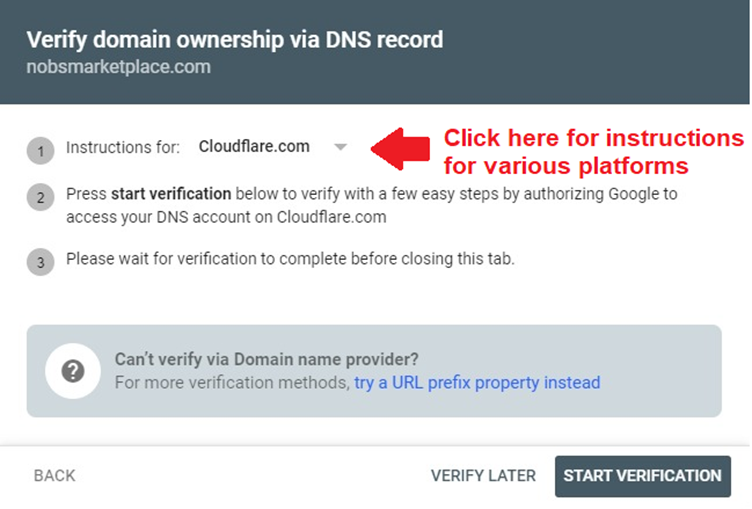Screen dimensions: 752x509
Task: Click the bold 'start verification' text in step 2
Action: (x=171, y=193)
